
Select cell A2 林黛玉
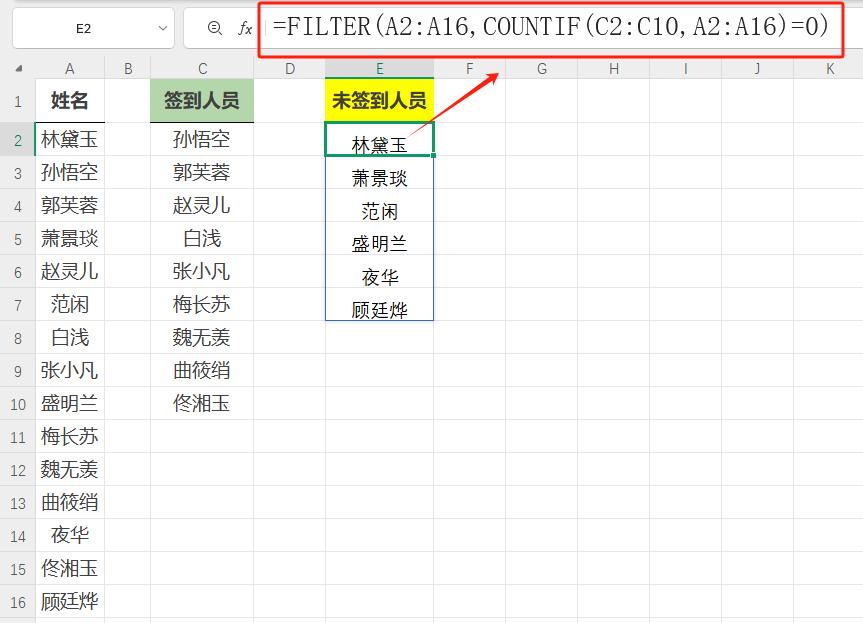point(70,139)
